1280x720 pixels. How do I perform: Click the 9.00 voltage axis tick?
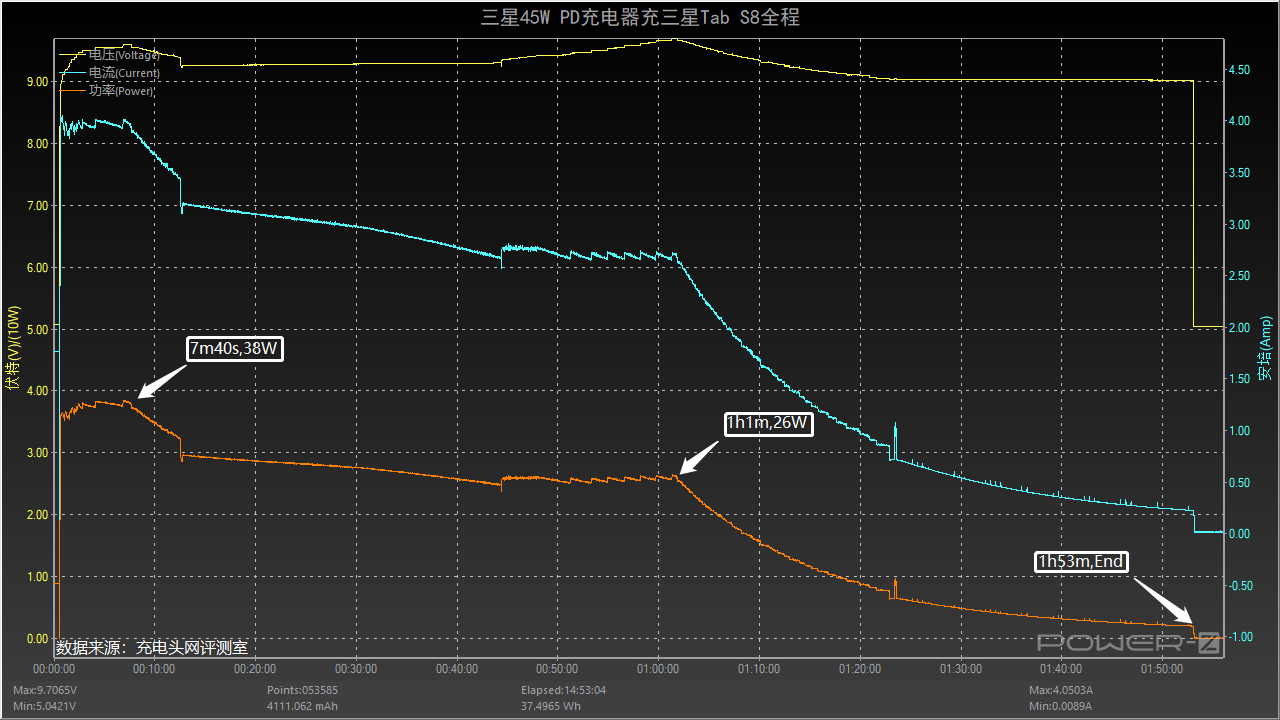[x=37, y=82]
